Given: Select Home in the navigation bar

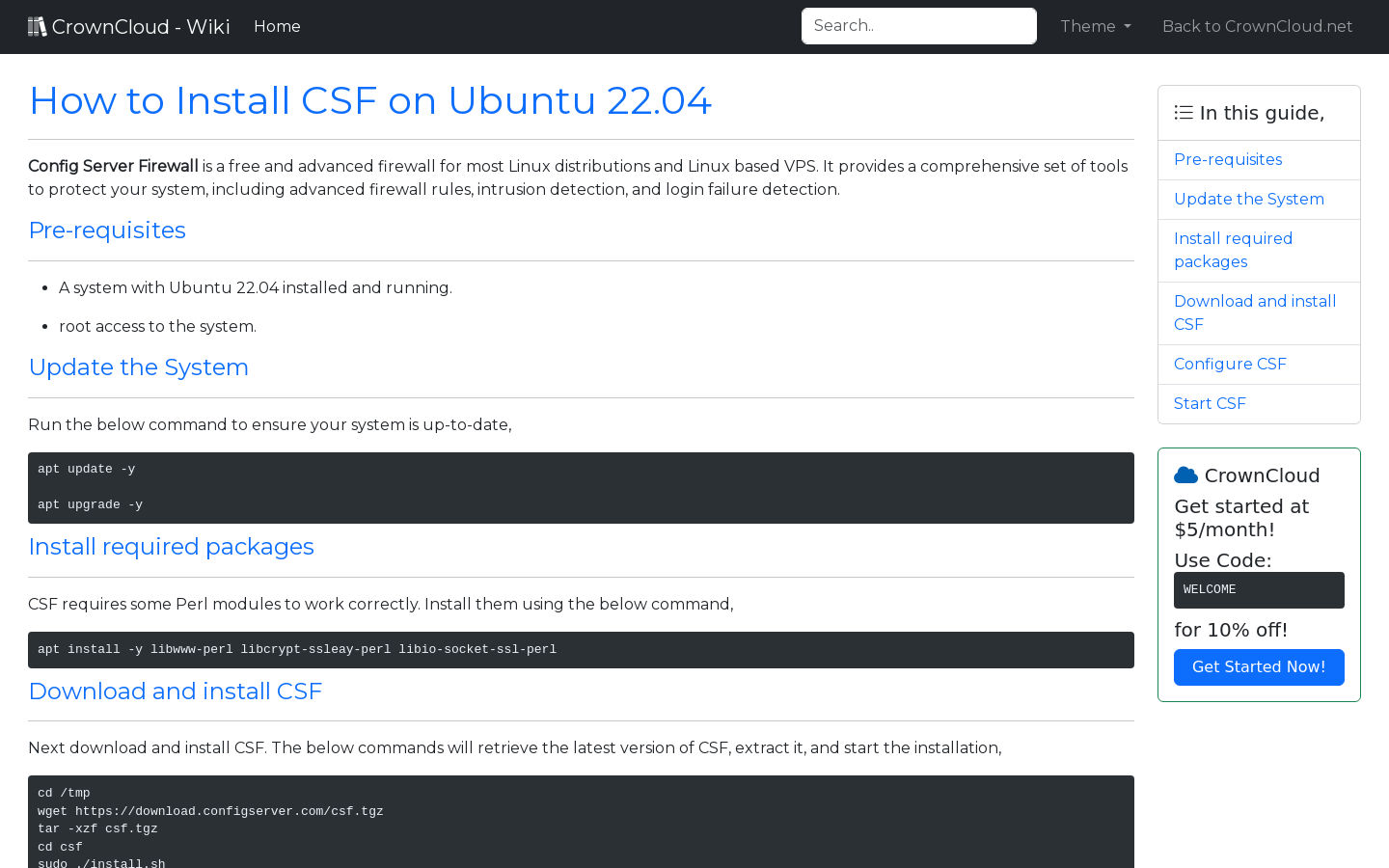Looking at the screenshot, I should coord(277,26).
